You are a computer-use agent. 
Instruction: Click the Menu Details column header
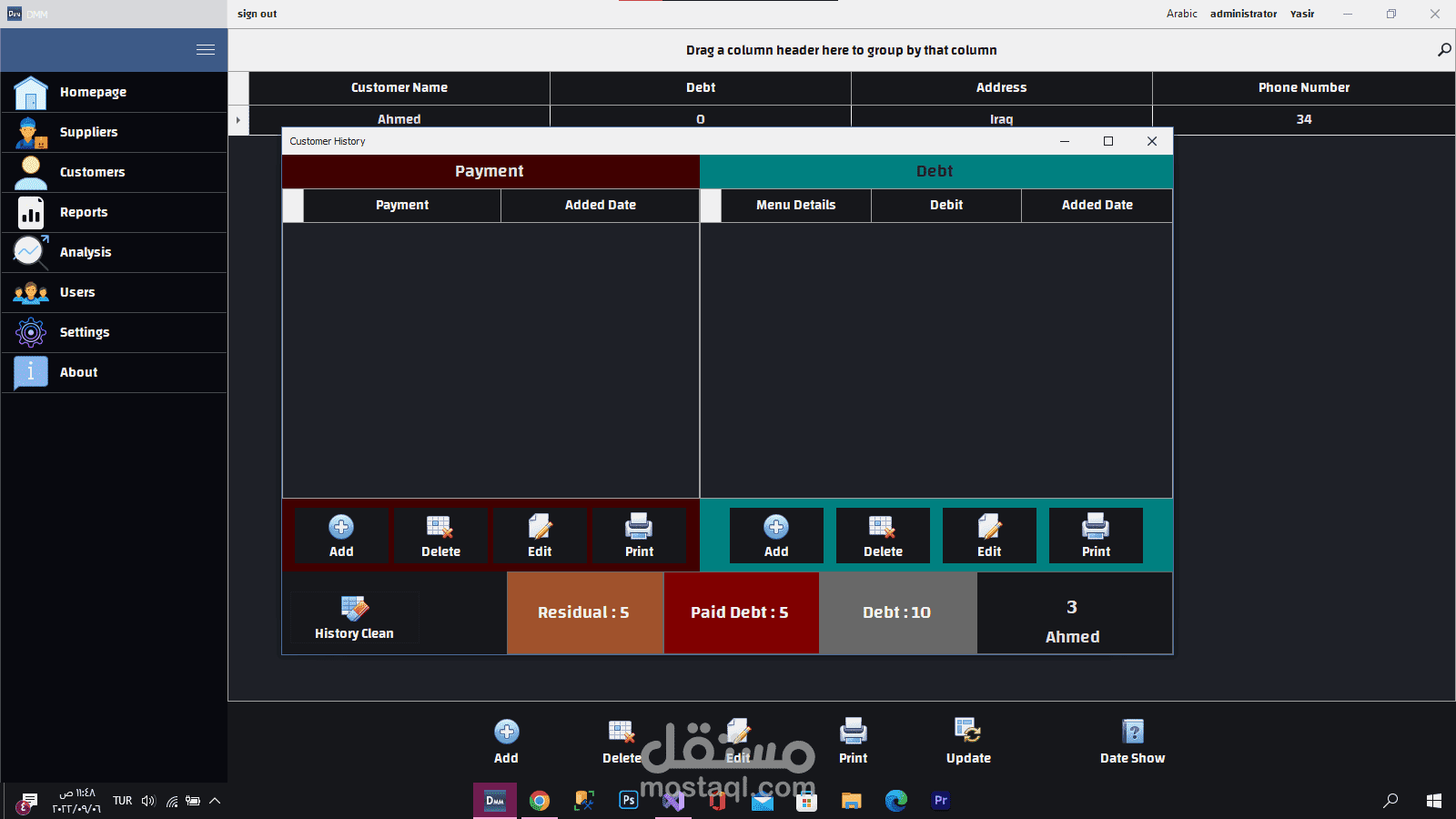coord(796,205)
